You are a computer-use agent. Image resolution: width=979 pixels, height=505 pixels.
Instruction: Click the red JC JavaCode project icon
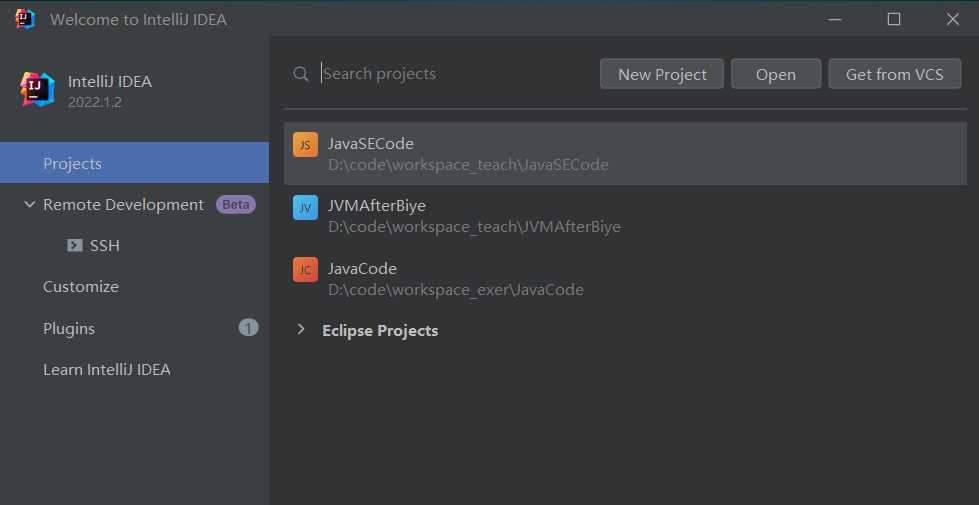click(x=305, y=270)
